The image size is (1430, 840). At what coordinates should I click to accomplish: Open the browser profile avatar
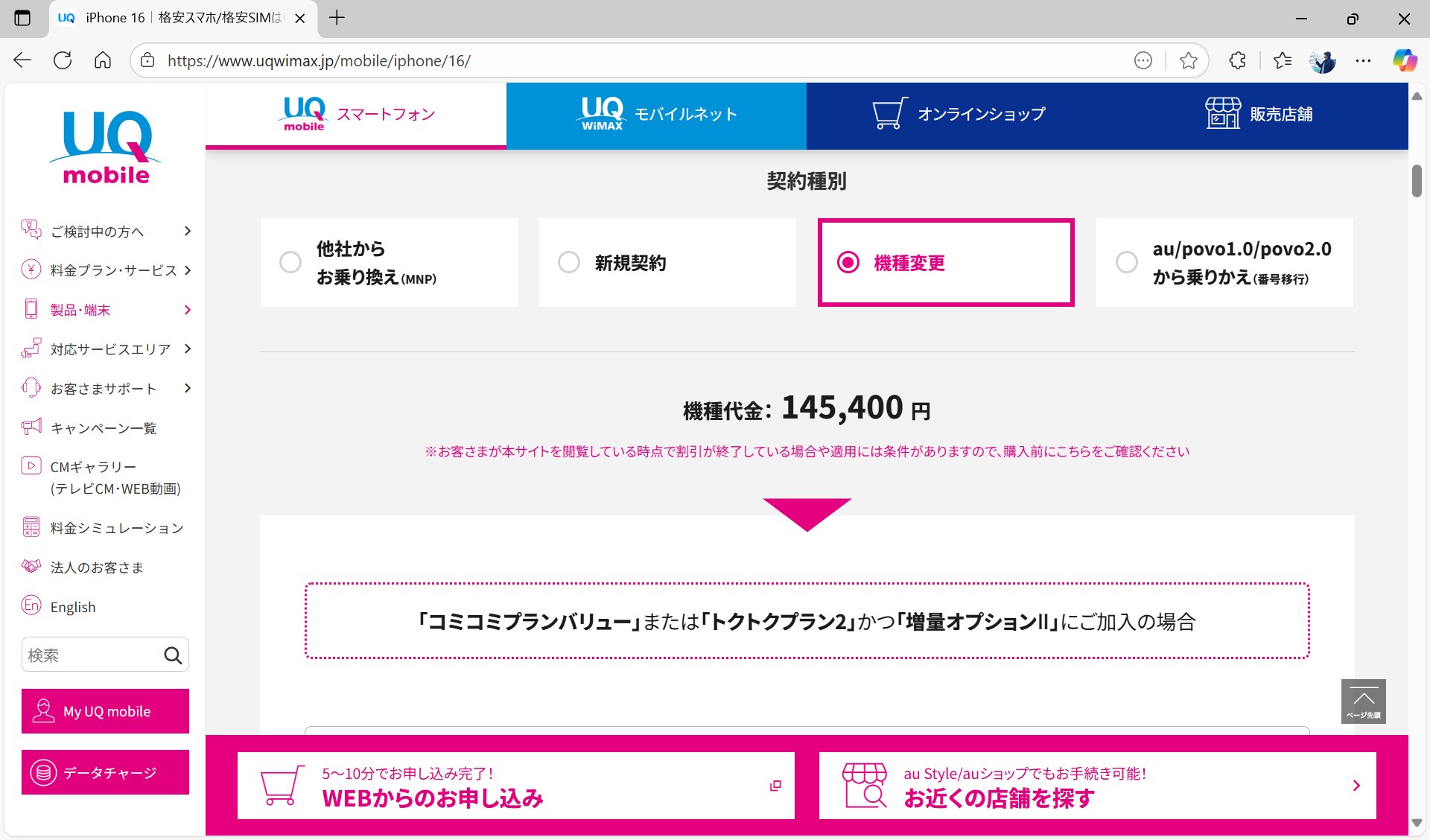[x=1323, y=60]
